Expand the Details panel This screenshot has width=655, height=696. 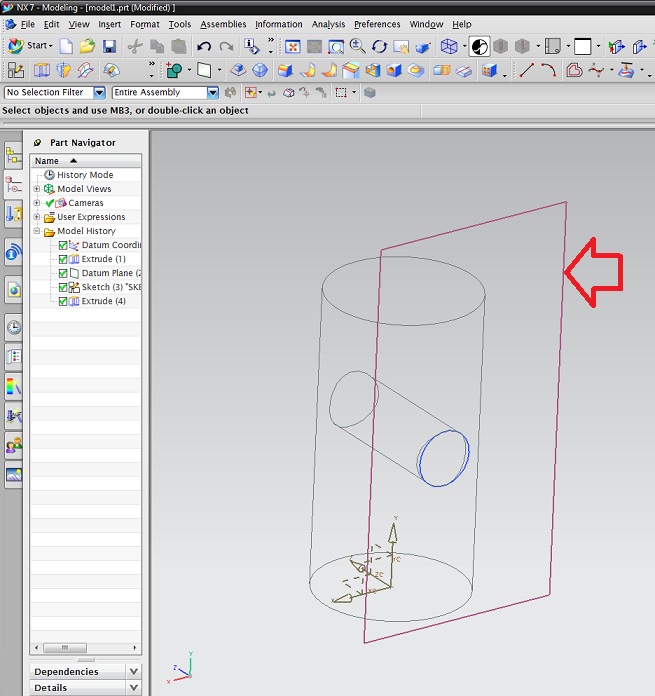pos(134,688)
